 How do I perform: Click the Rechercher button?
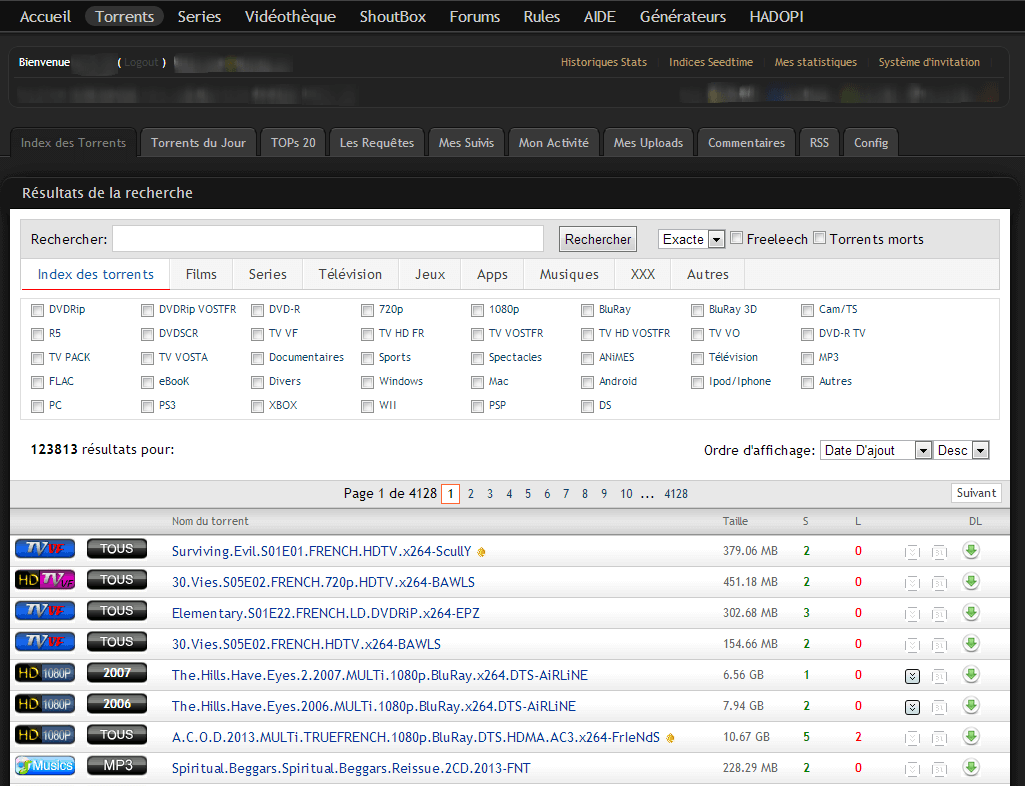[x=597, y=239]
